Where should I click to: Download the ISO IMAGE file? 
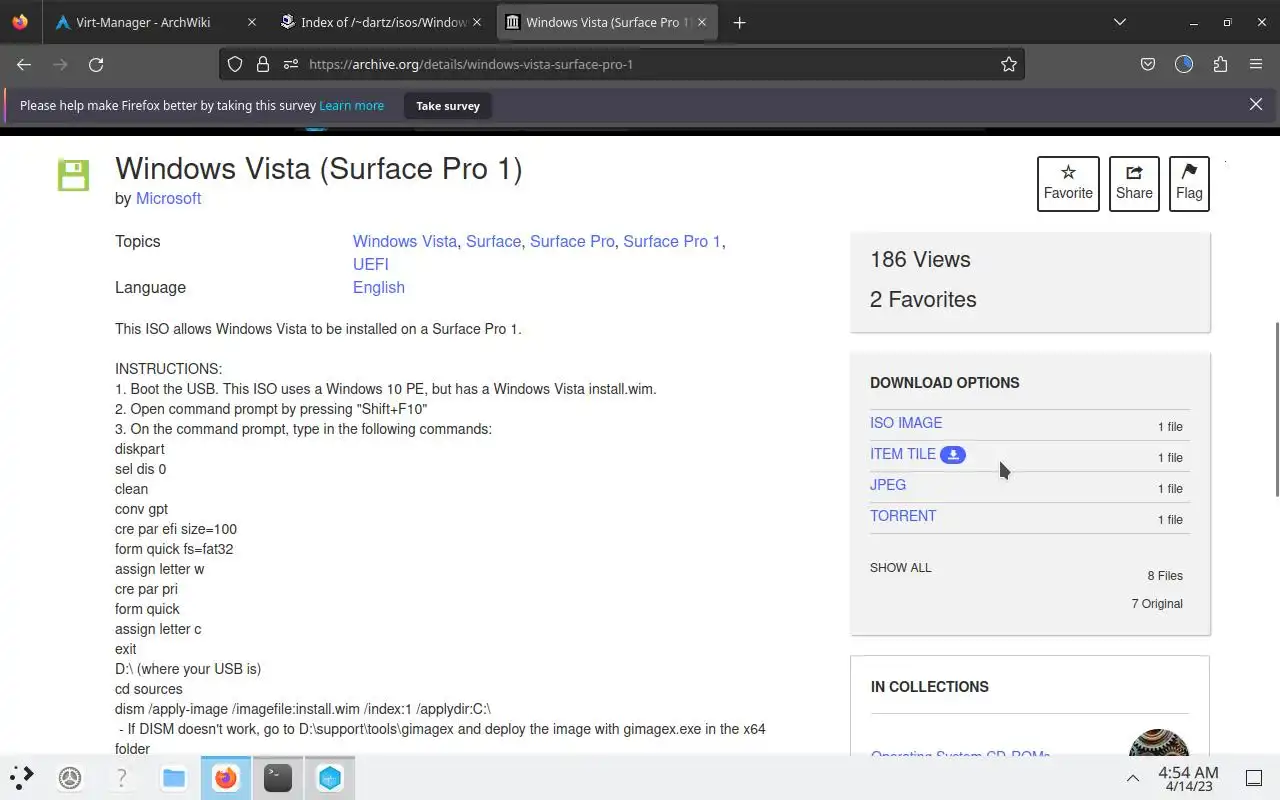(x=906, y=423)
